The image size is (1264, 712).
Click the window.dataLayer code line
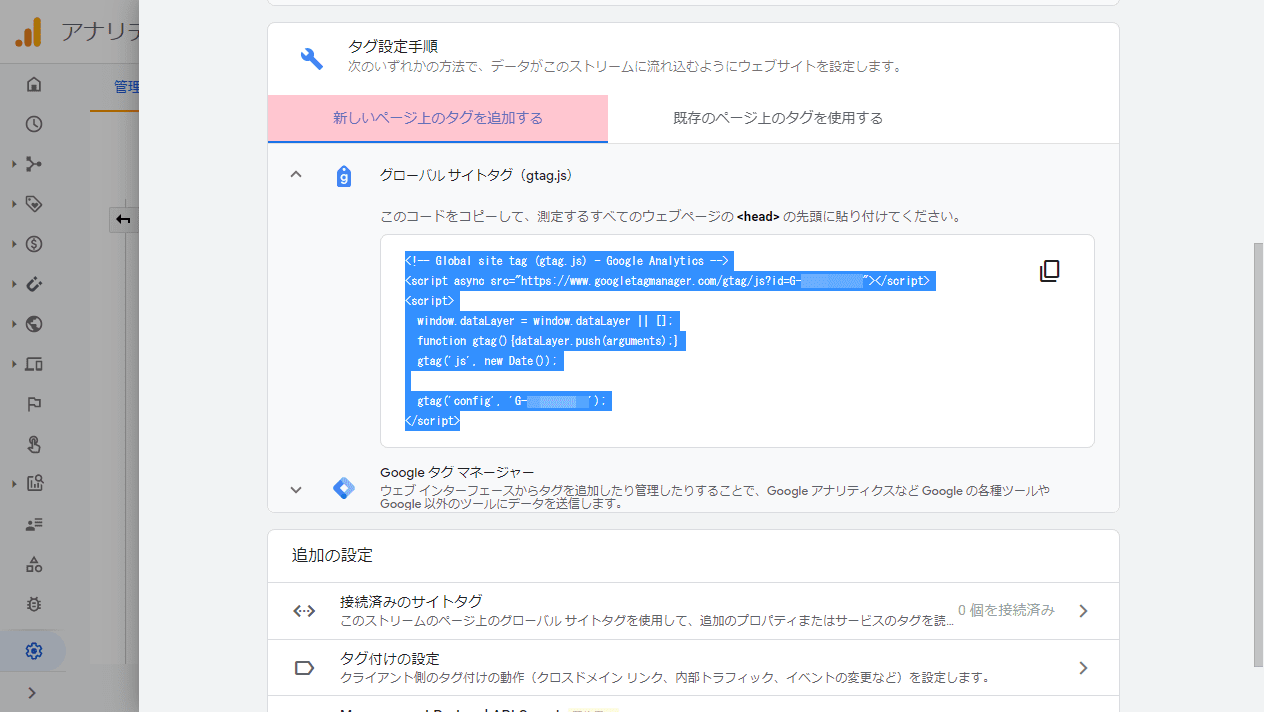click(545, 321)
